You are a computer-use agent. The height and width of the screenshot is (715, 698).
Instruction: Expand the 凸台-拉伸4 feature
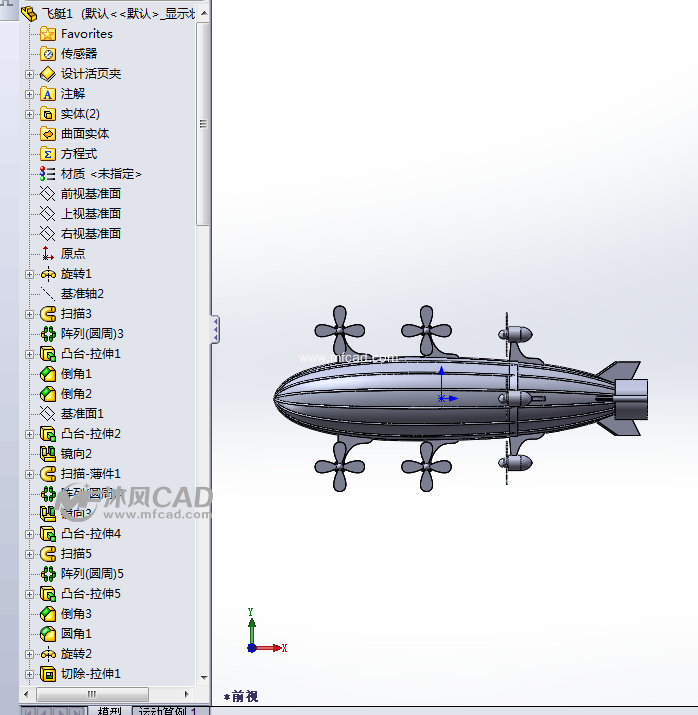(x=29, y=534)
